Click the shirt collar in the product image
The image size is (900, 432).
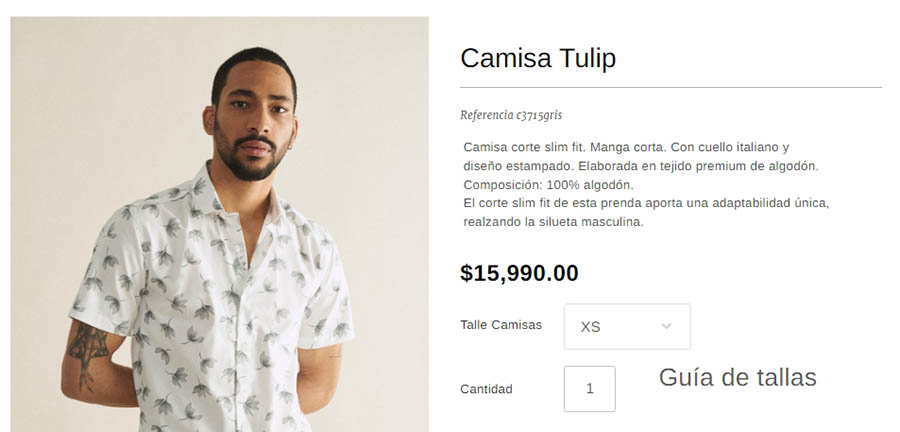coord(215,190)
